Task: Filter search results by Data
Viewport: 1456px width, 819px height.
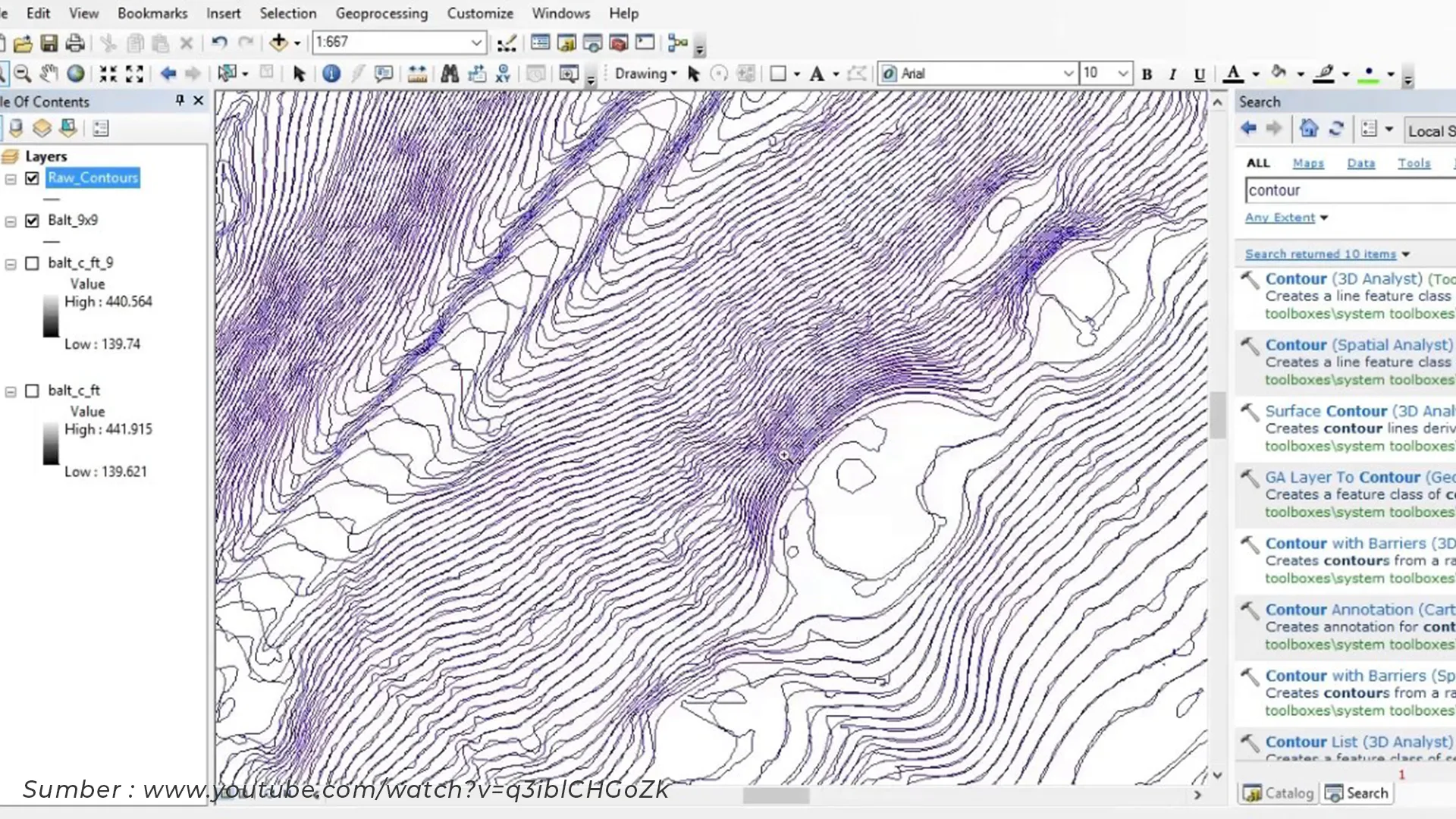Action: coord(1360,163)
